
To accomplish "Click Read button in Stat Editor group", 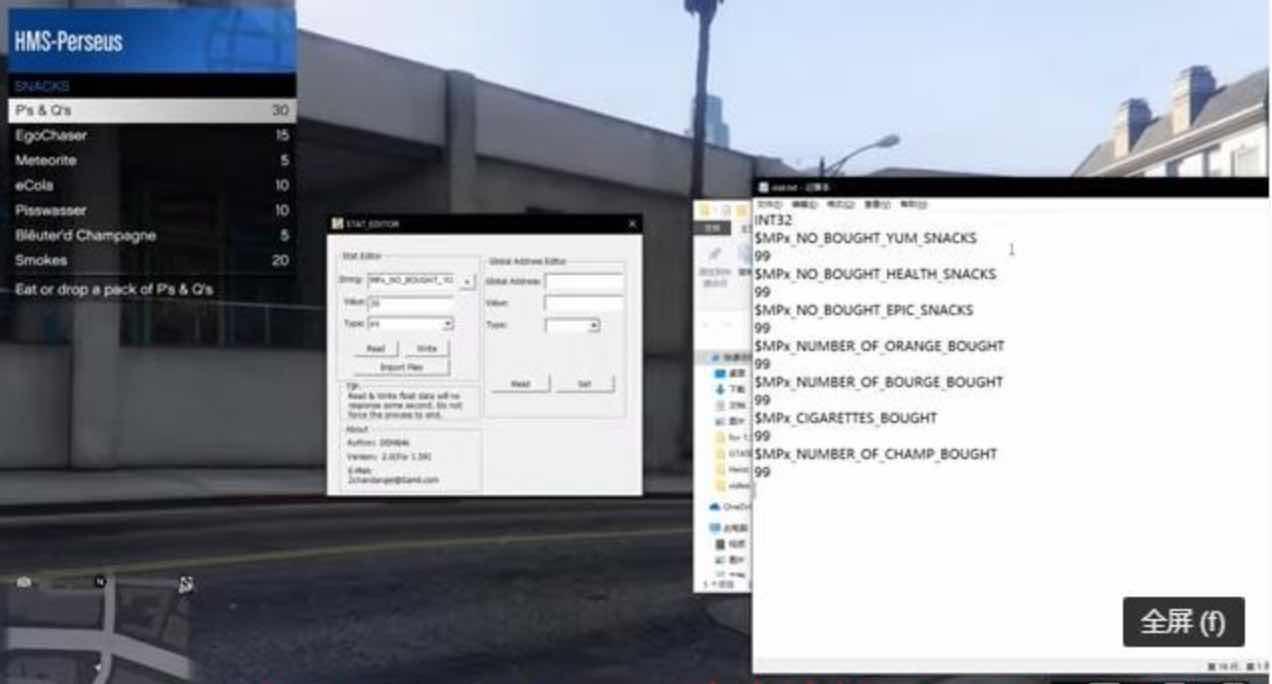I will (375, 348).
